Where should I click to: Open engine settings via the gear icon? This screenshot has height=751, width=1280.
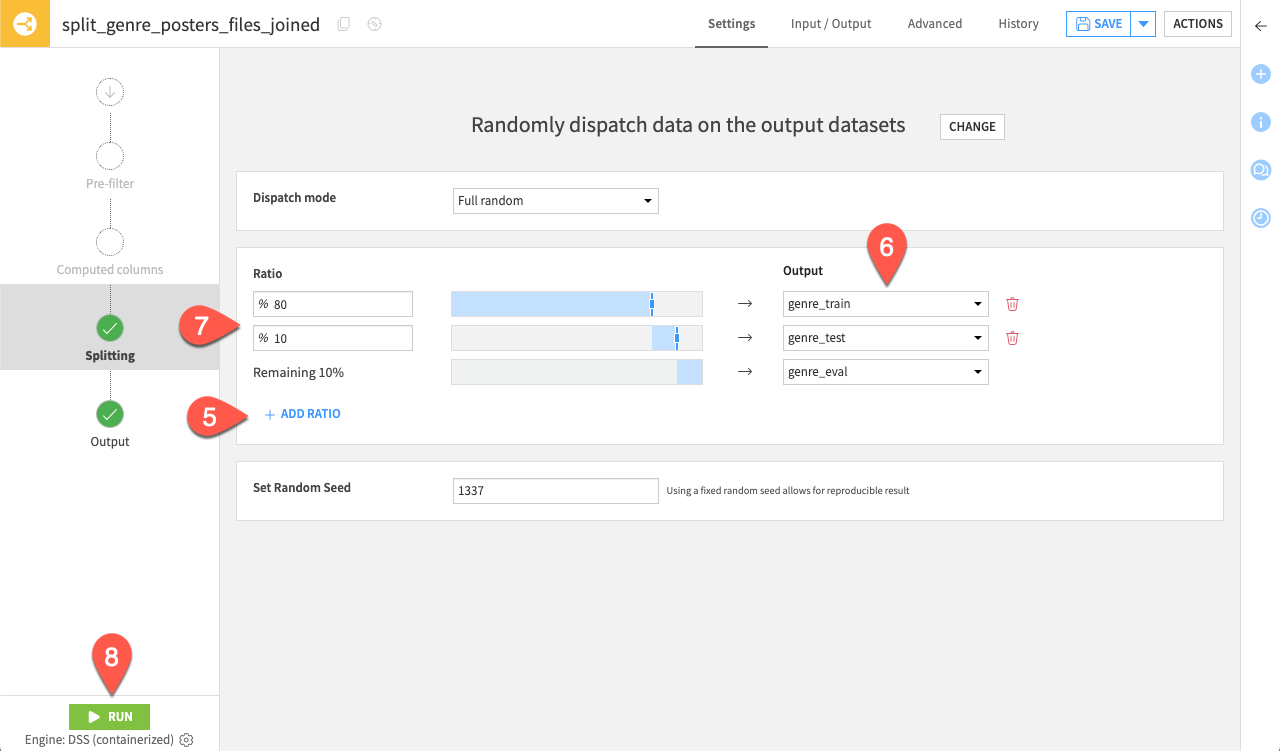coord(185,740)
